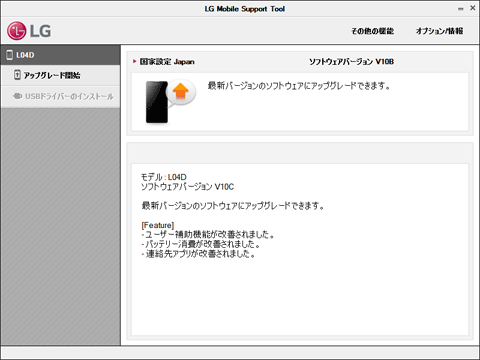Click the LG Mobile Support Tool title
Image resolution: width=480 pixels, height=360 pixels.
point(245,9)
